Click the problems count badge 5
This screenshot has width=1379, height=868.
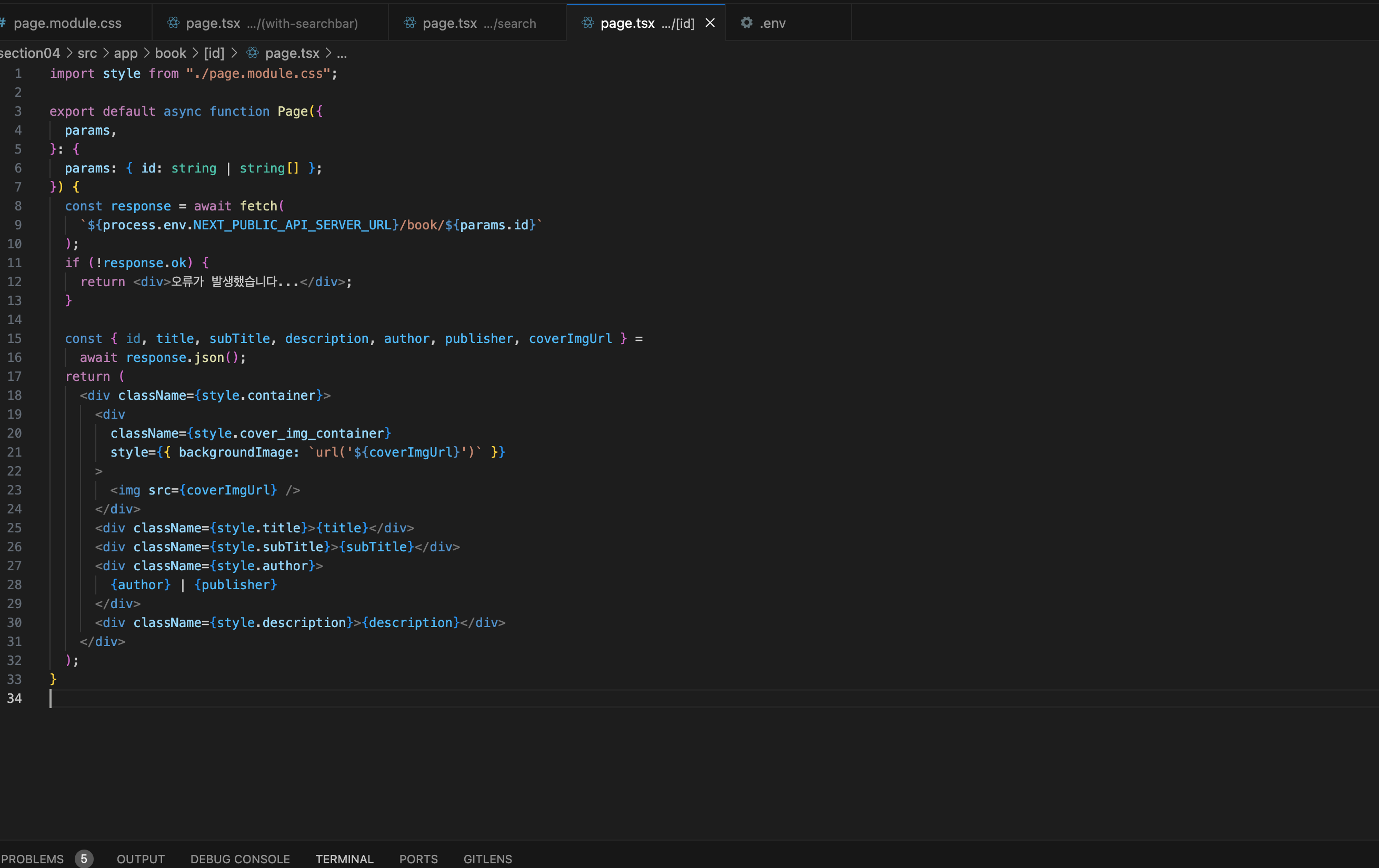click(x=84, y=859)
